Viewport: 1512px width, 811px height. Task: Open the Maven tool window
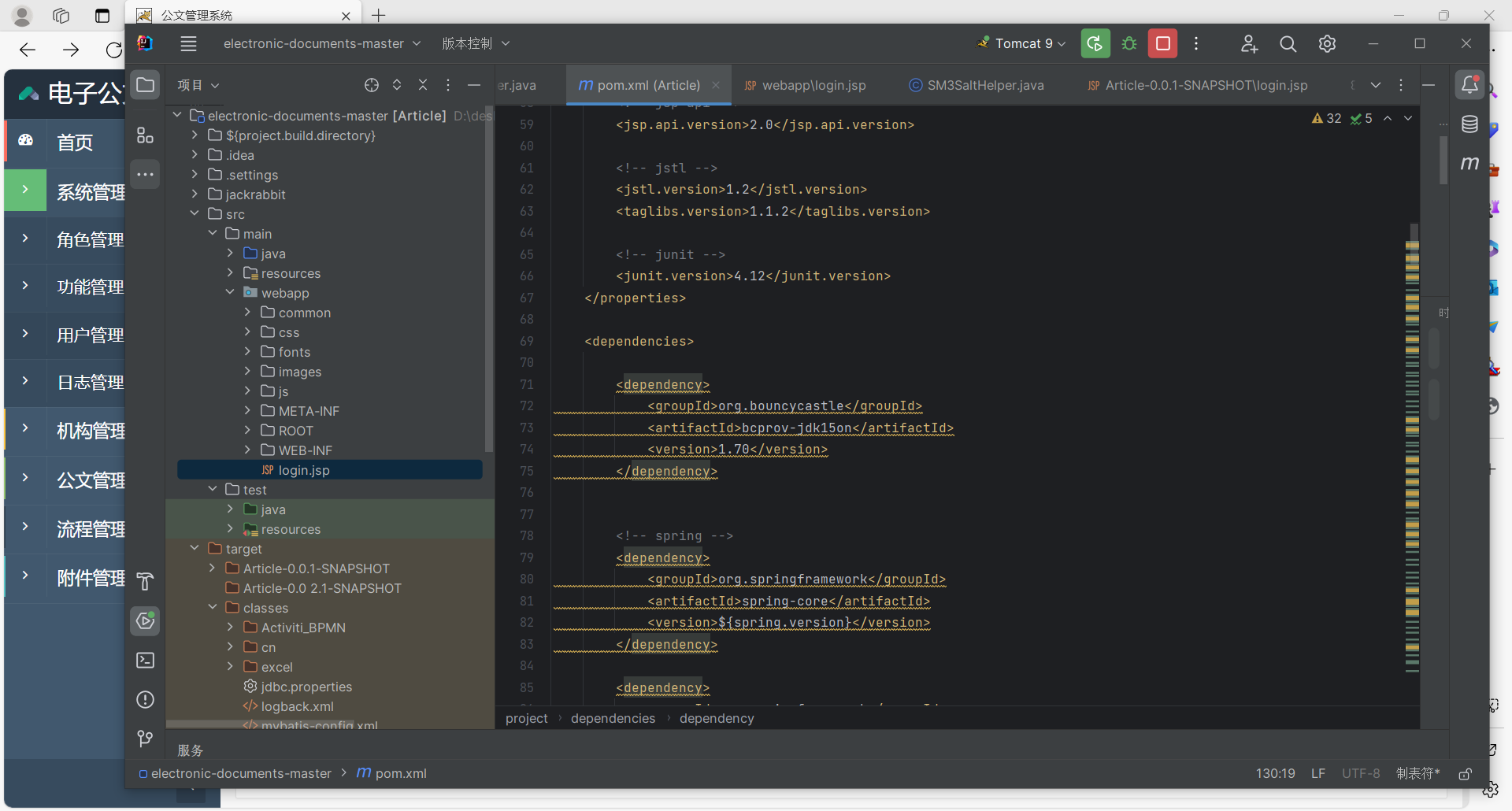coord(1469,163)
